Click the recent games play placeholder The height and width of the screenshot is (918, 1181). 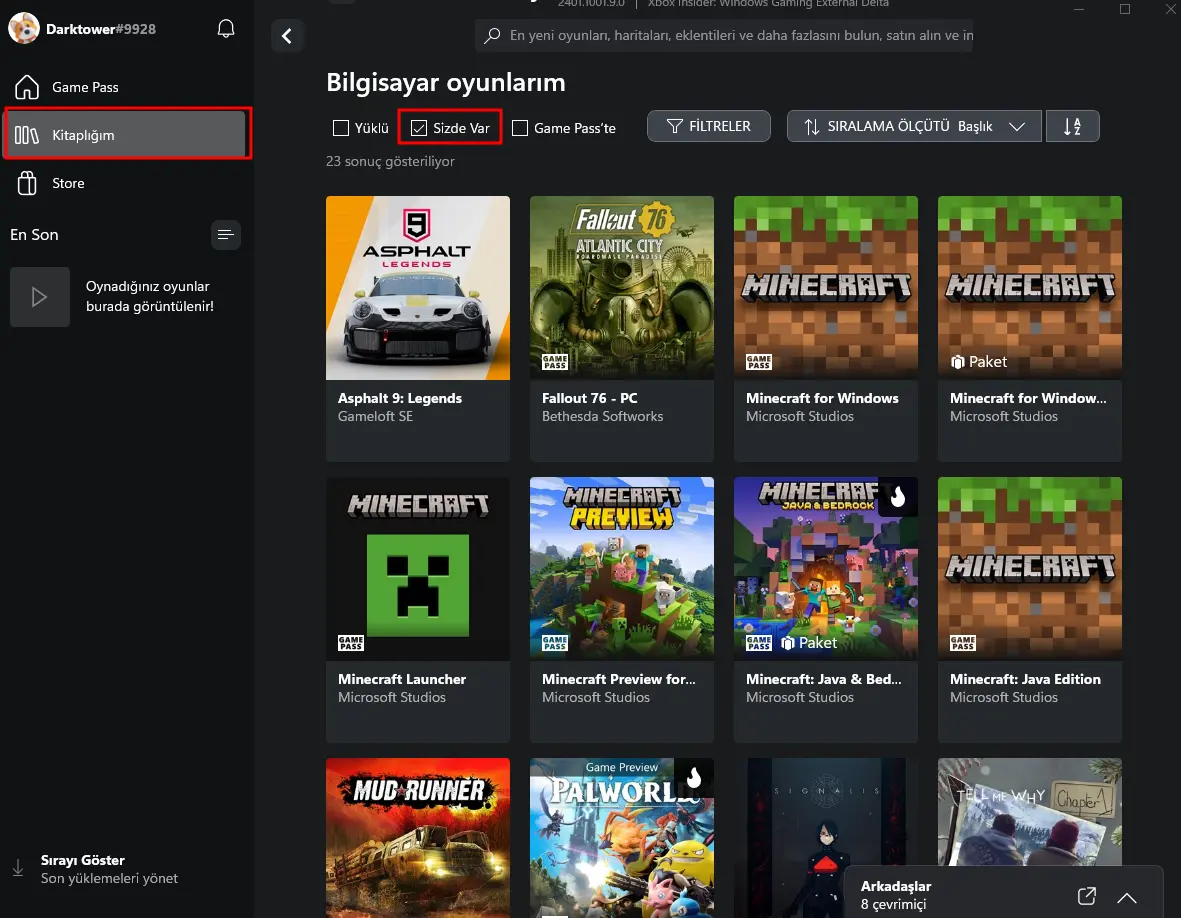[40, 297]
